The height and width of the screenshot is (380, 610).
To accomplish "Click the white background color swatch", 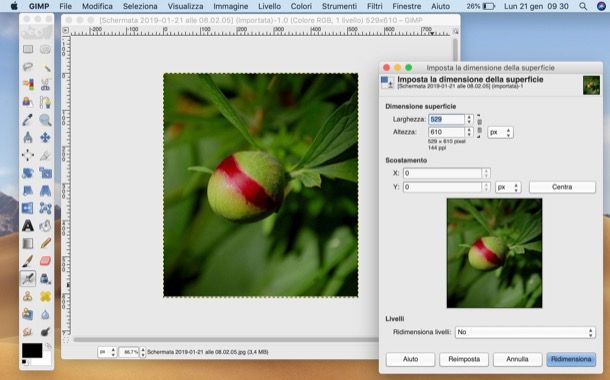I will 47,359.
